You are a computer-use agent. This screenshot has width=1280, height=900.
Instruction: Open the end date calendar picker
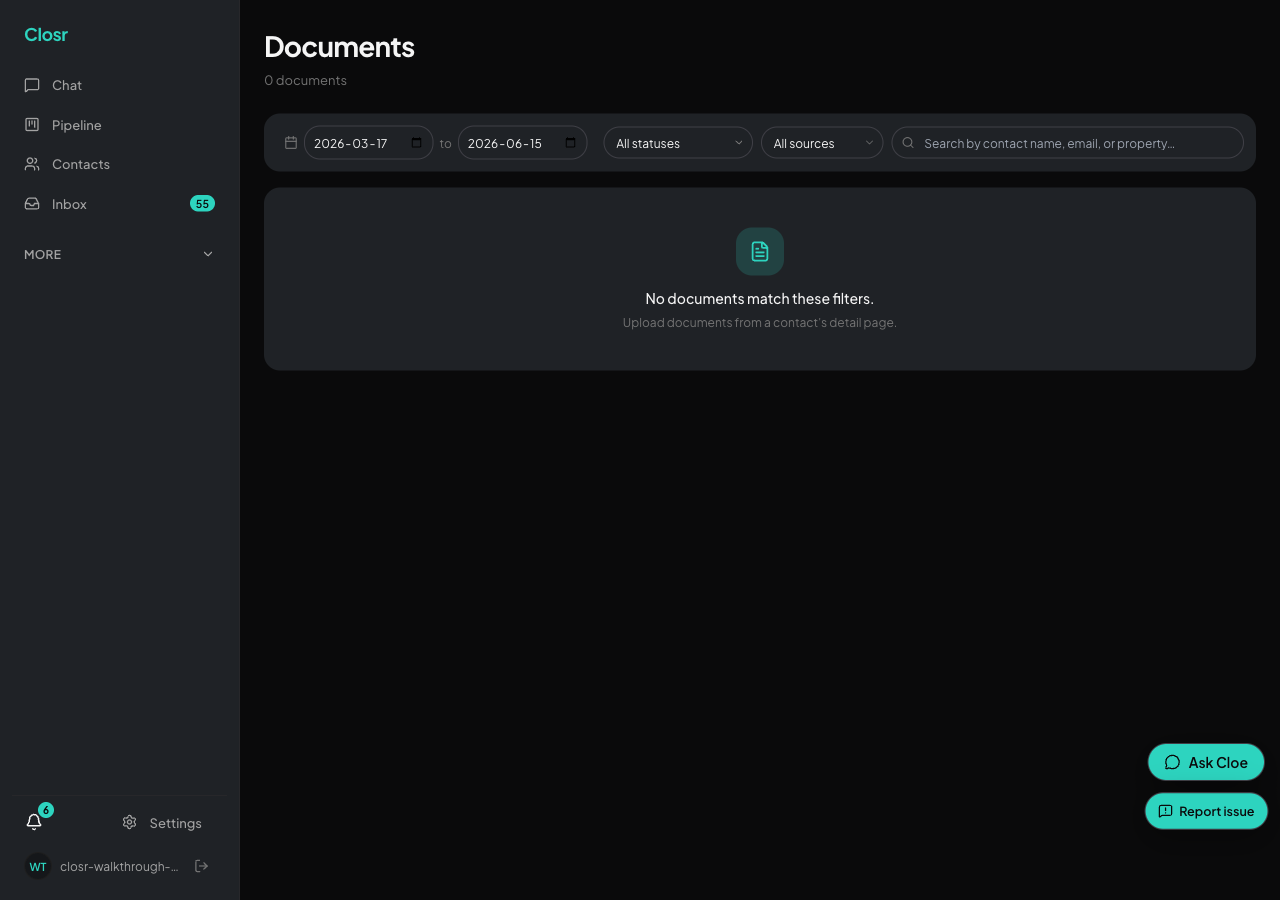click(571, 143)
